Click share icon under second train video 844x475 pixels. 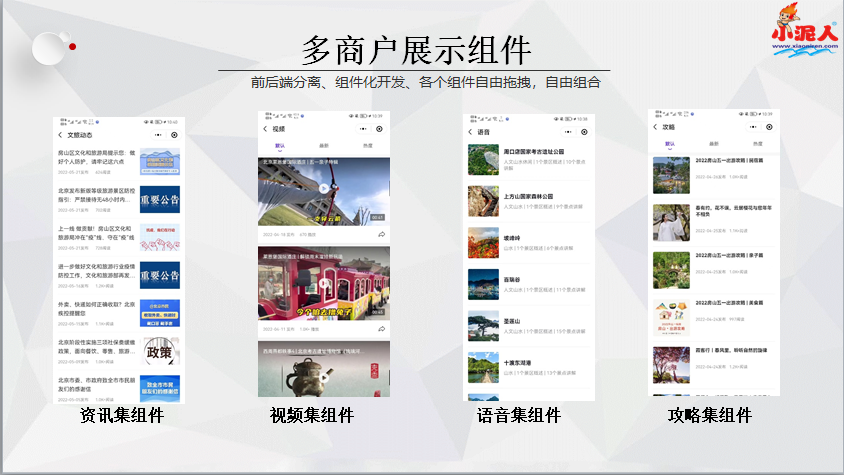point(381,328)
